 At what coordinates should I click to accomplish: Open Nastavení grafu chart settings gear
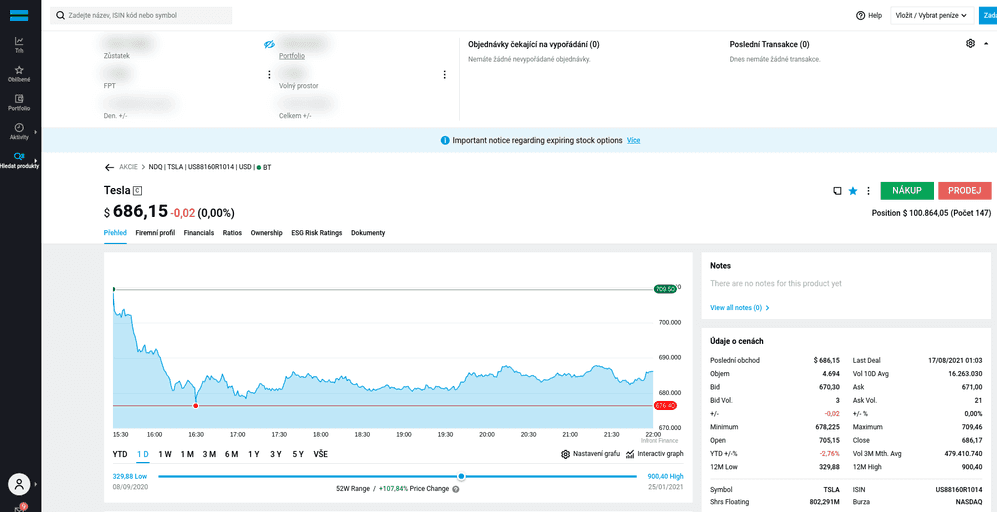[566, 454]
